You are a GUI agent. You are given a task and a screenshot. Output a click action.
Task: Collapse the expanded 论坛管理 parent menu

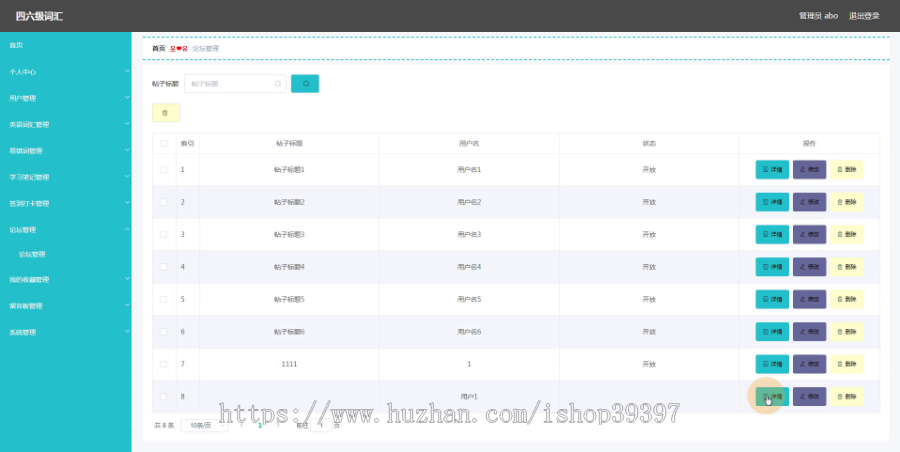65,230
